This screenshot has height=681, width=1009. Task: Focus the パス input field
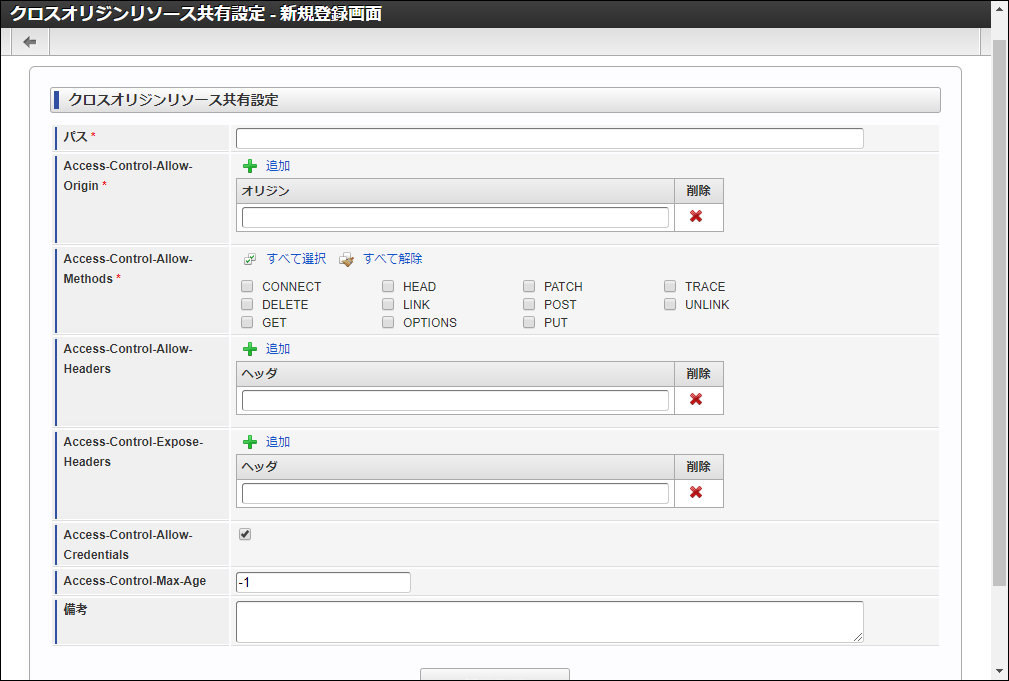549,139
